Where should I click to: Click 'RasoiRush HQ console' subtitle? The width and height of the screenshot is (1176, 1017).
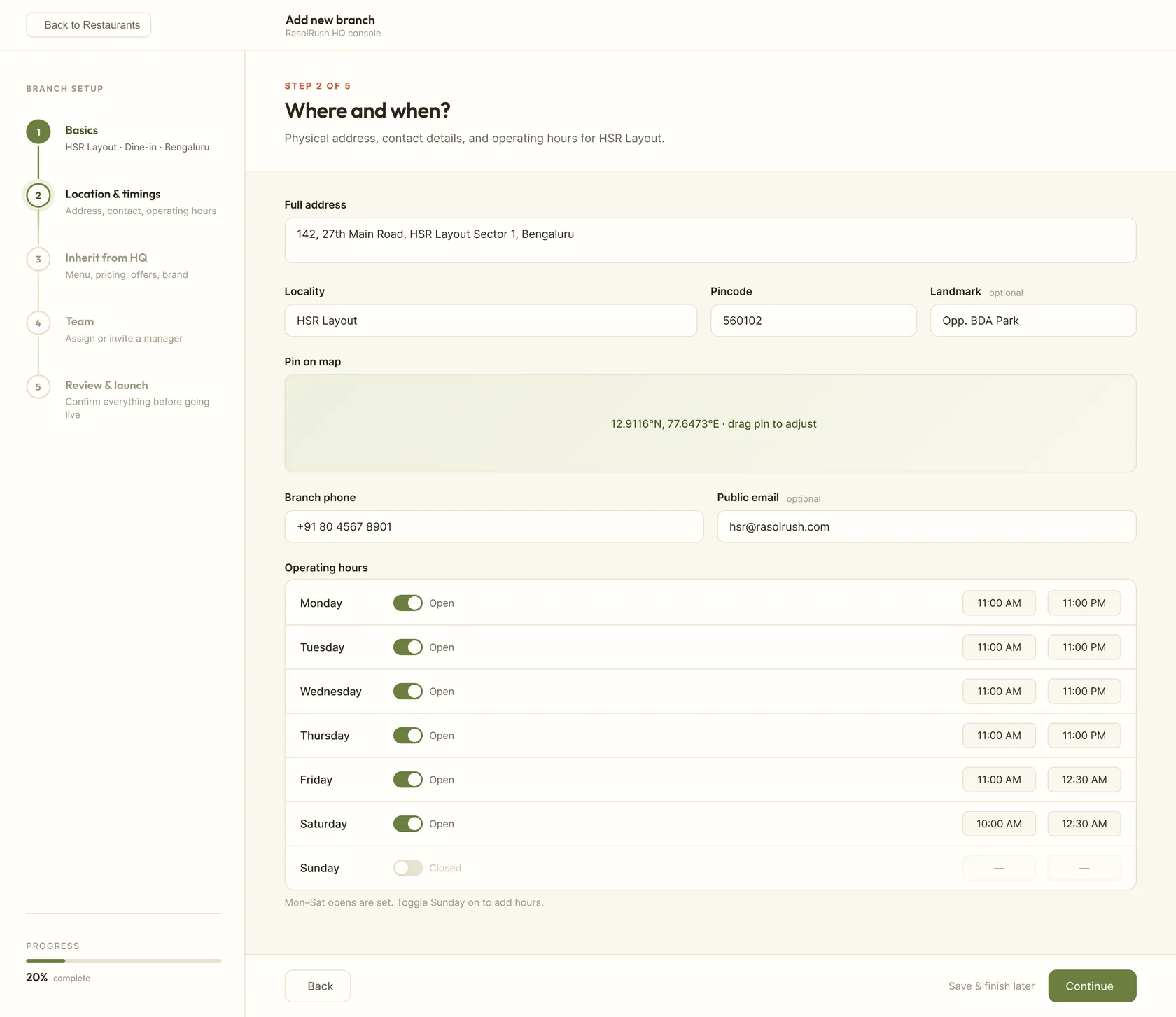[333, 34]
